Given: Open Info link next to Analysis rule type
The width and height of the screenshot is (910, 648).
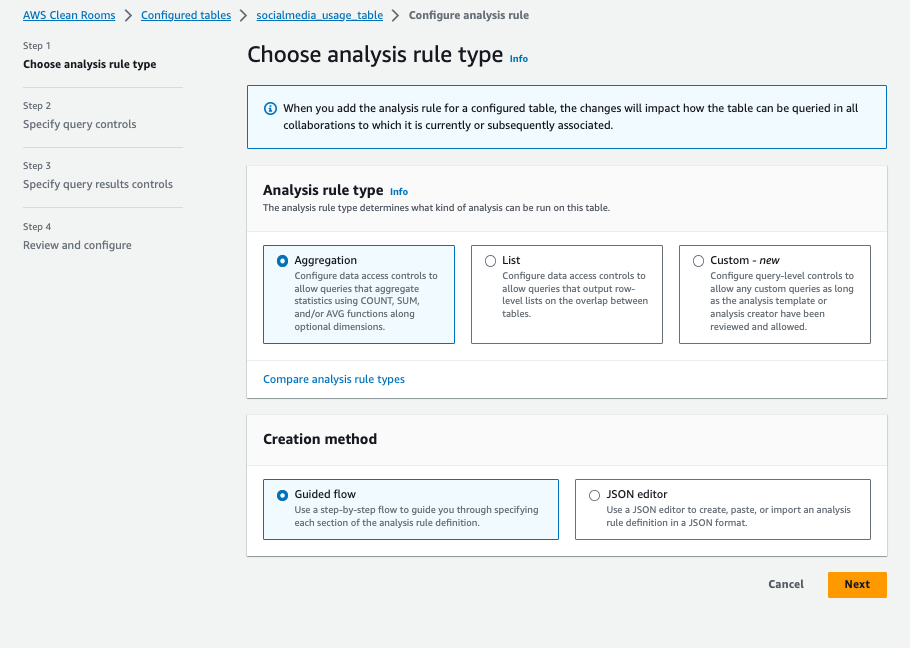Looking at the screenshot, I should [398, 192].
